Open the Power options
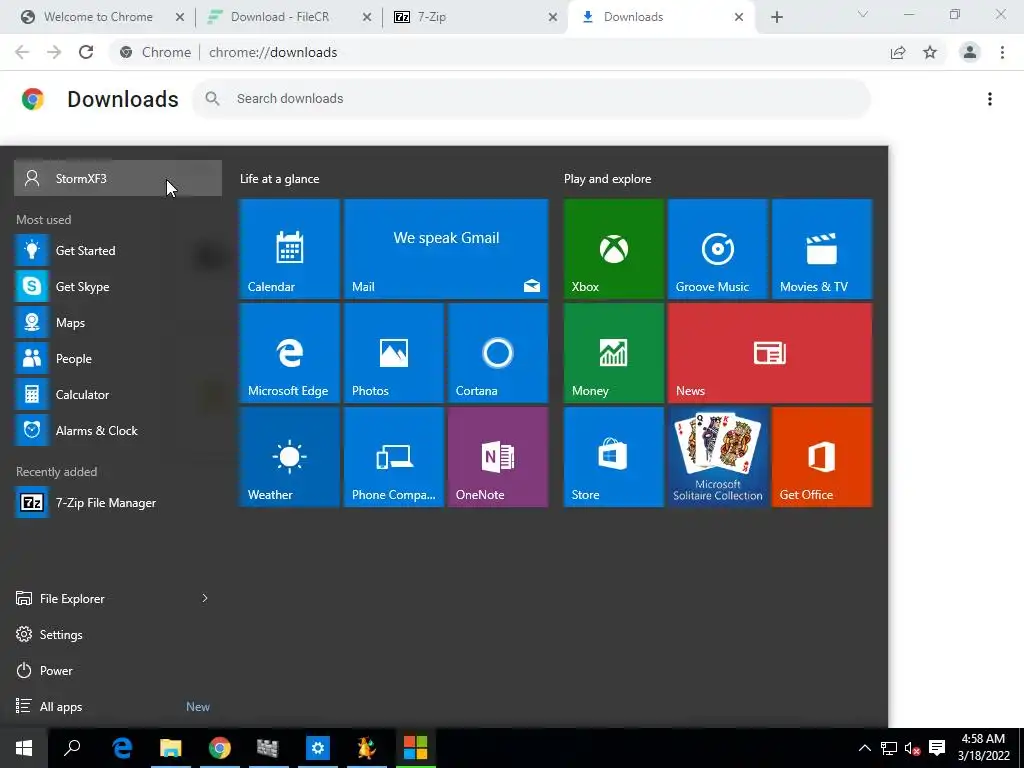The height and width of the screenshot is (768, 1024). (x=118, y=671)
